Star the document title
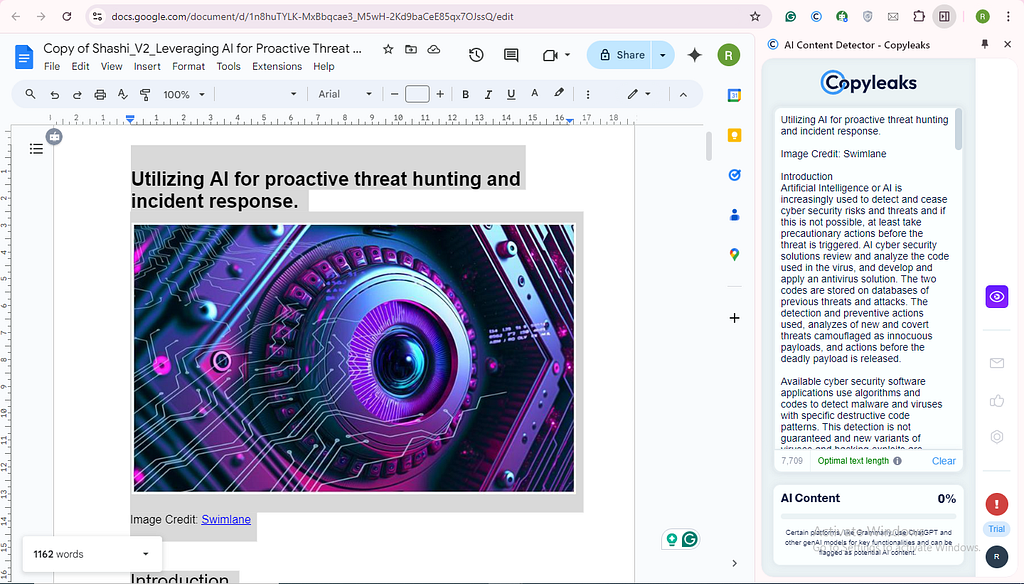The height and width of the screenshot is (584, 1024). click(388, 49)
